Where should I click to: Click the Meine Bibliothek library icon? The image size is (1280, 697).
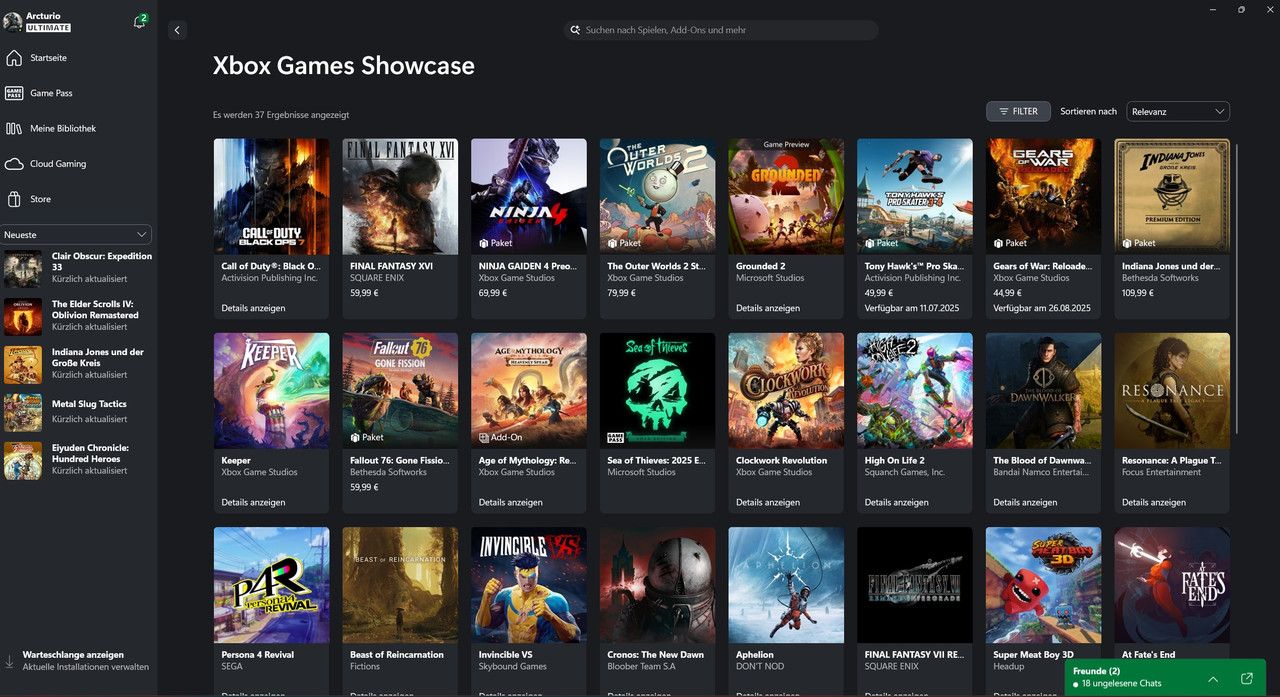pos(14,128)
